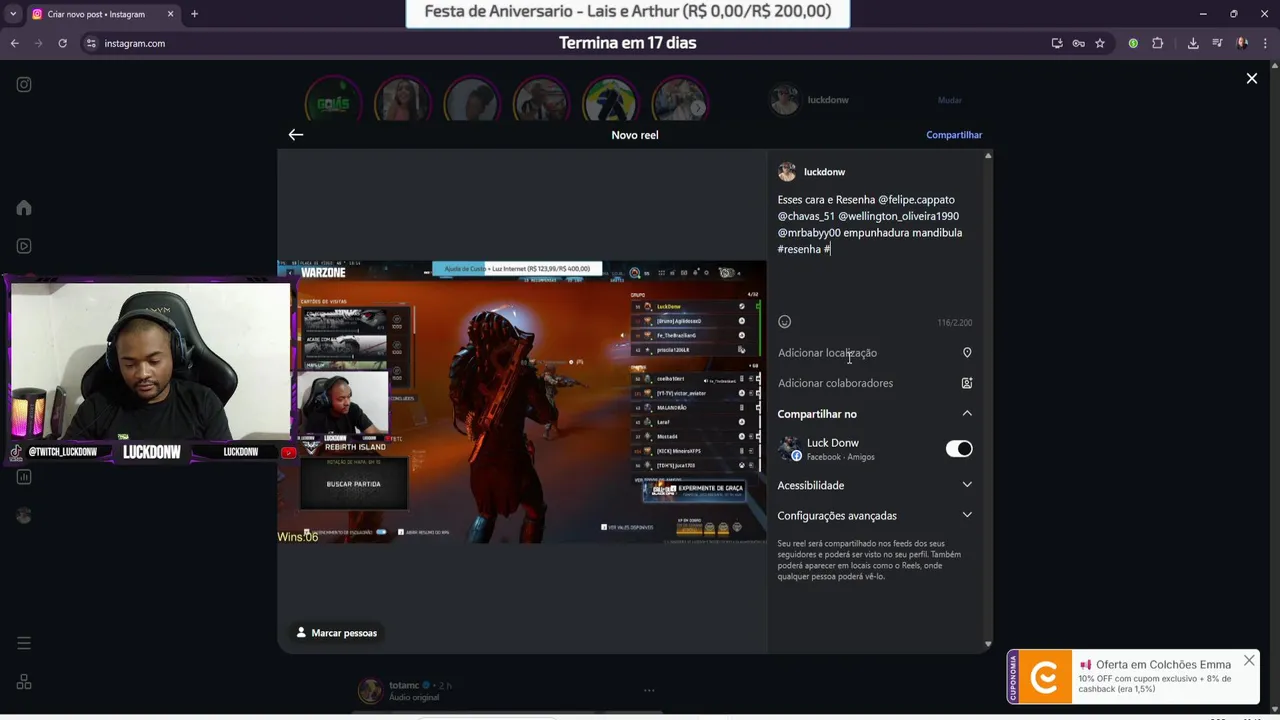
Task: Click the browser Forward button
Action: pyautogui.click(x=38, y=43)
